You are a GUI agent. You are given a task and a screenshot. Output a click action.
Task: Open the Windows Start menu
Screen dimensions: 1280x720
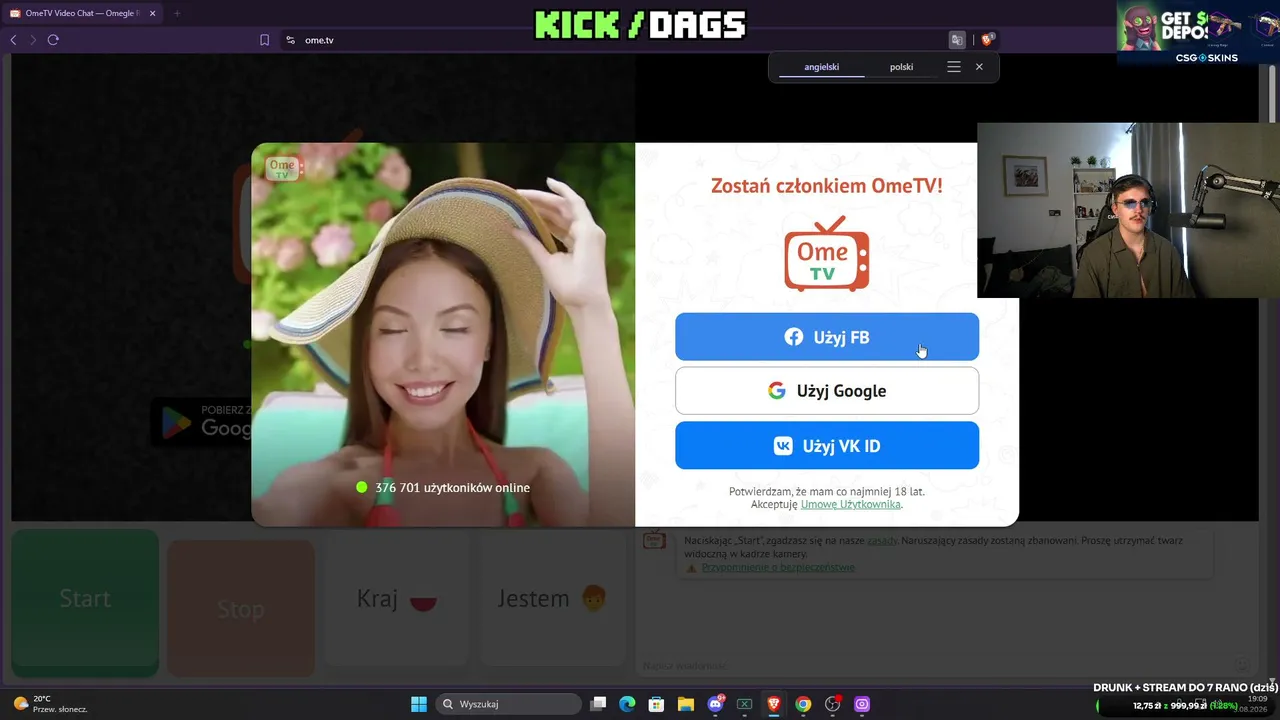419,704
